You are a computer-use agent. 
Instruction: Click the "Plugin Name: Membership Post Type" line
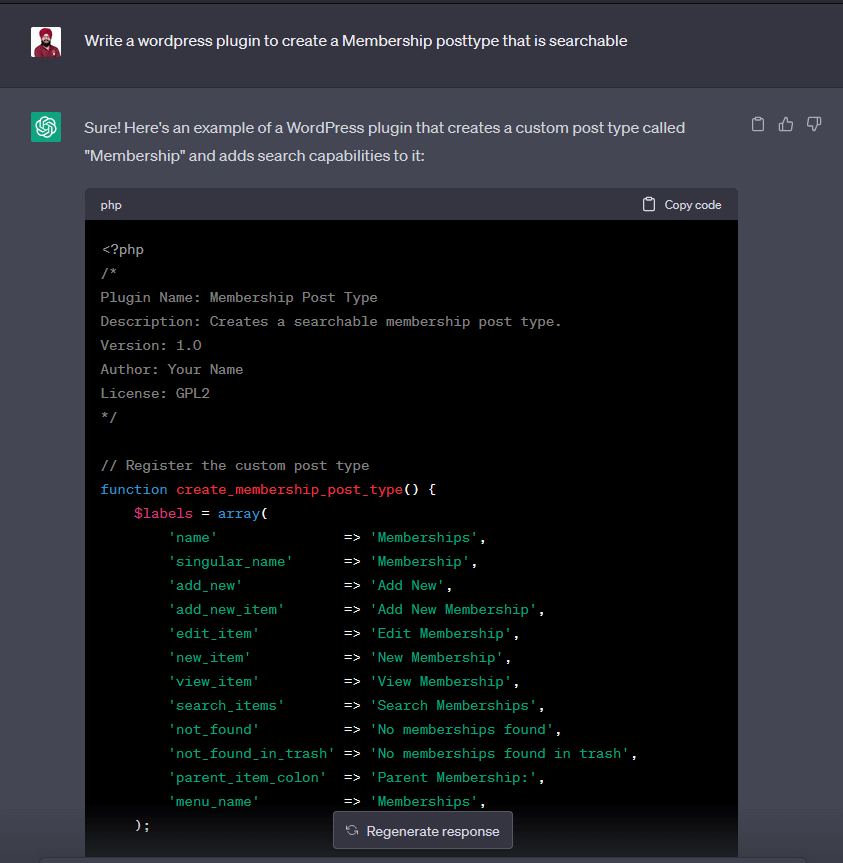tap(239, 297)
